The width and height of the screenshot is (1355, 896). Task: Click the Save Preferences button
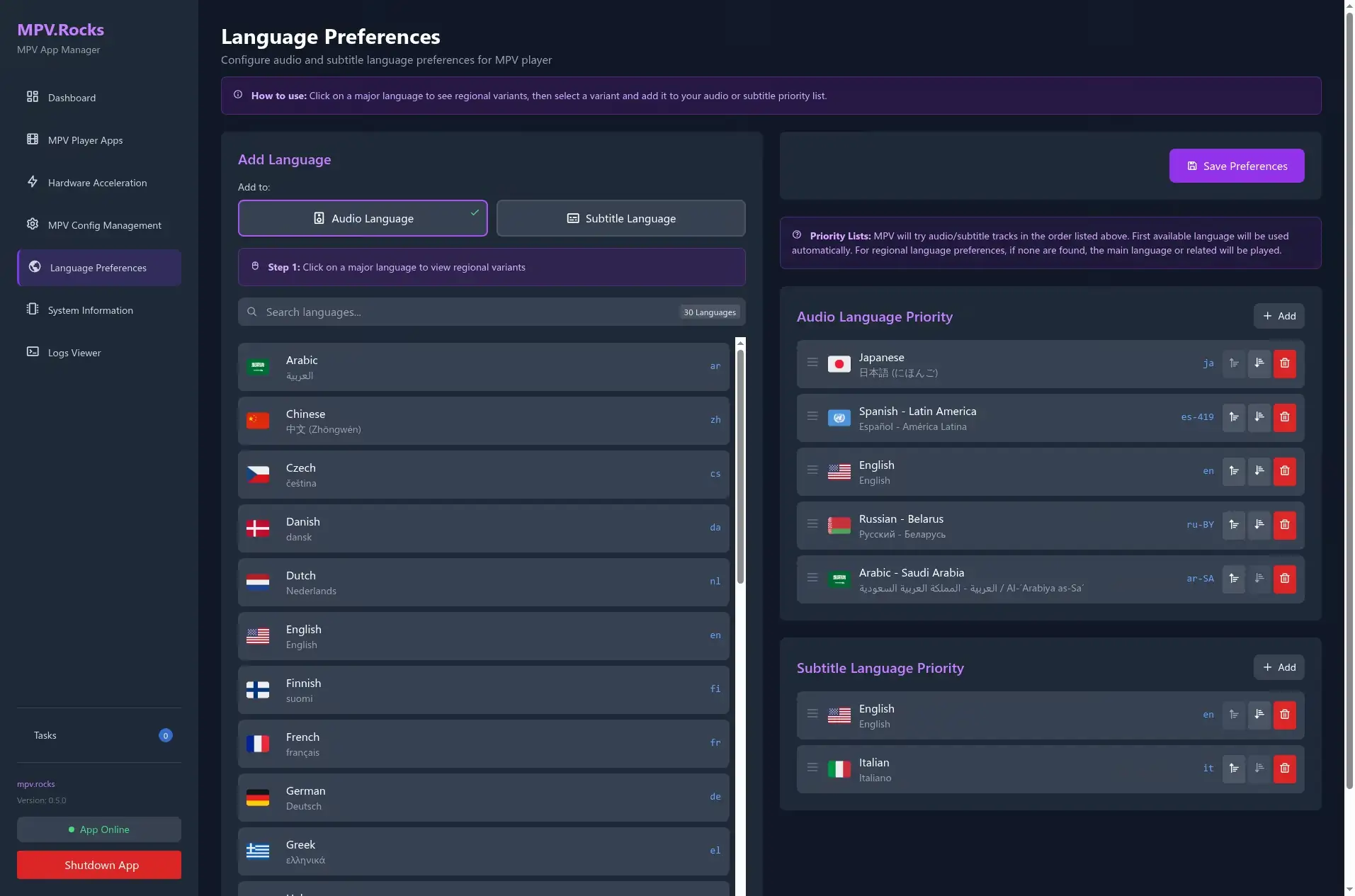tap(1236, 166)
